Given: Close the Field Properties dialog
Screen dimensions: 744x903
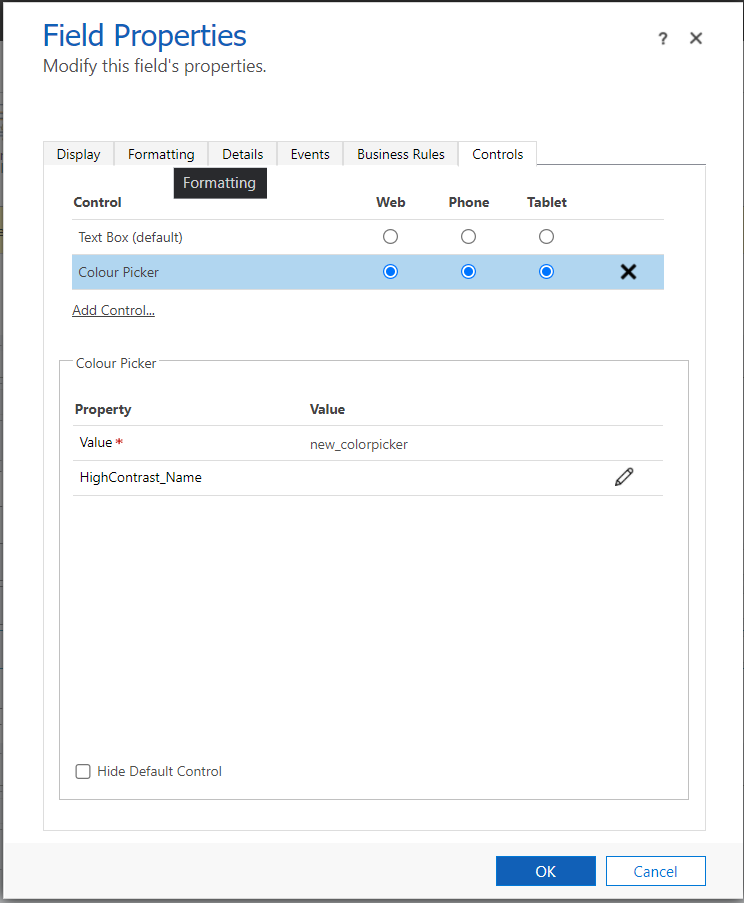Looking at the screenshot, I should (x=696, y=38).
